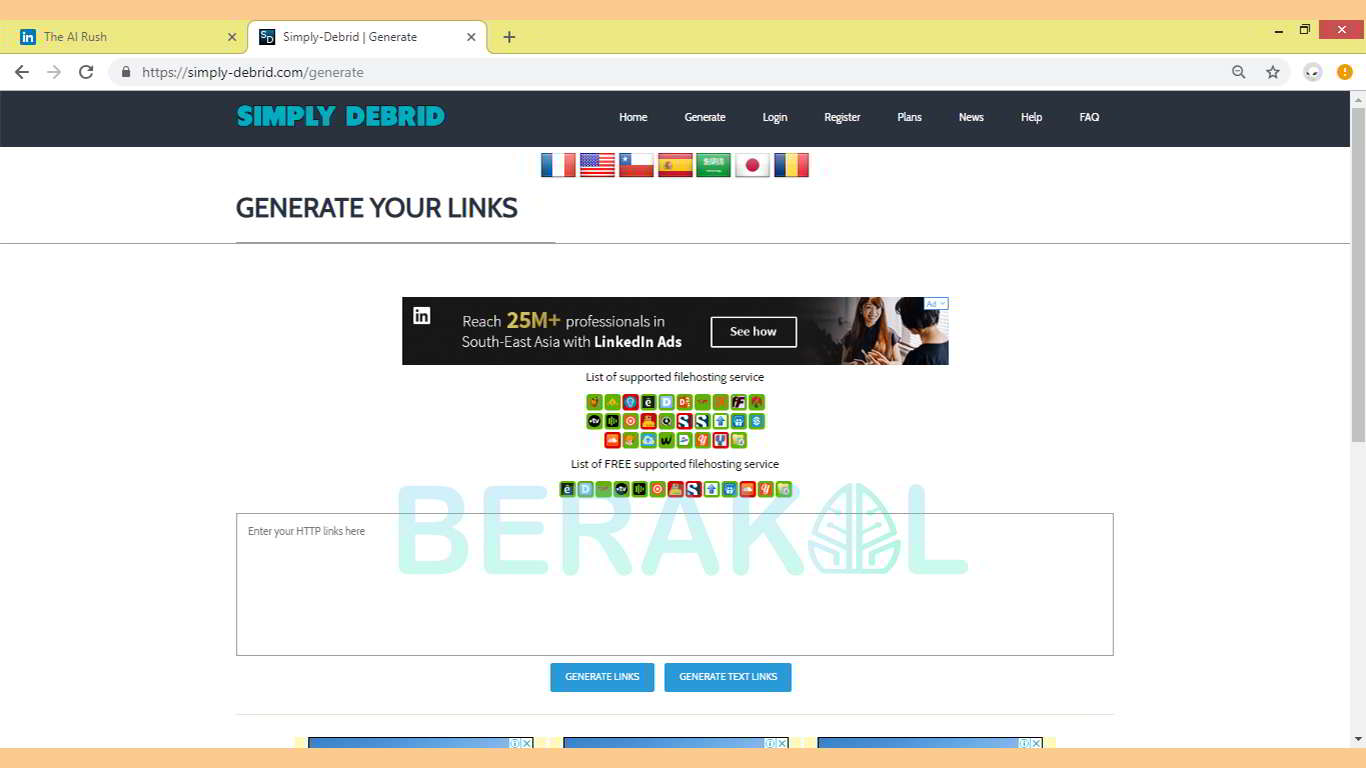Switch to the Saudi Arabia flag language
1366x768 pixels.
(x=714, y=165)
